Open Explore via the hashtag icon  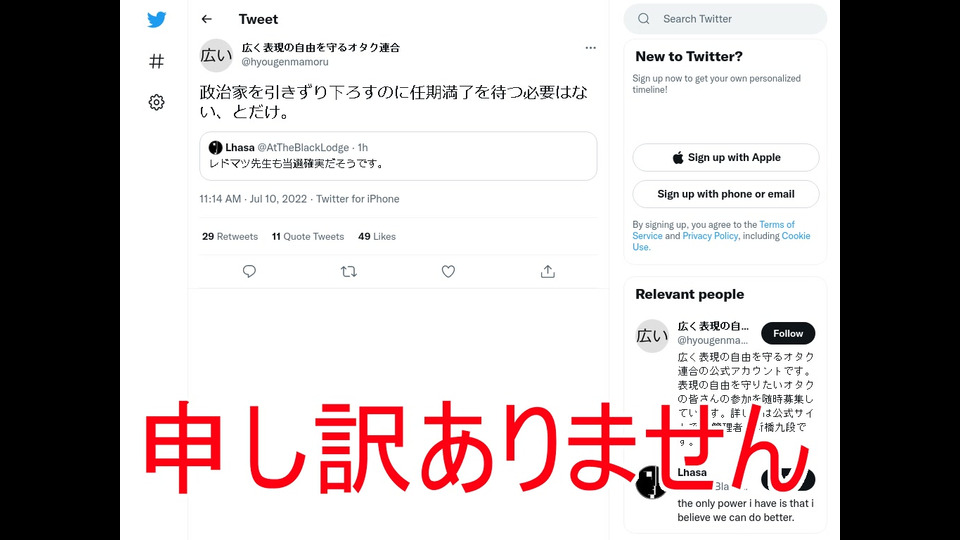(x=157, y=61)
